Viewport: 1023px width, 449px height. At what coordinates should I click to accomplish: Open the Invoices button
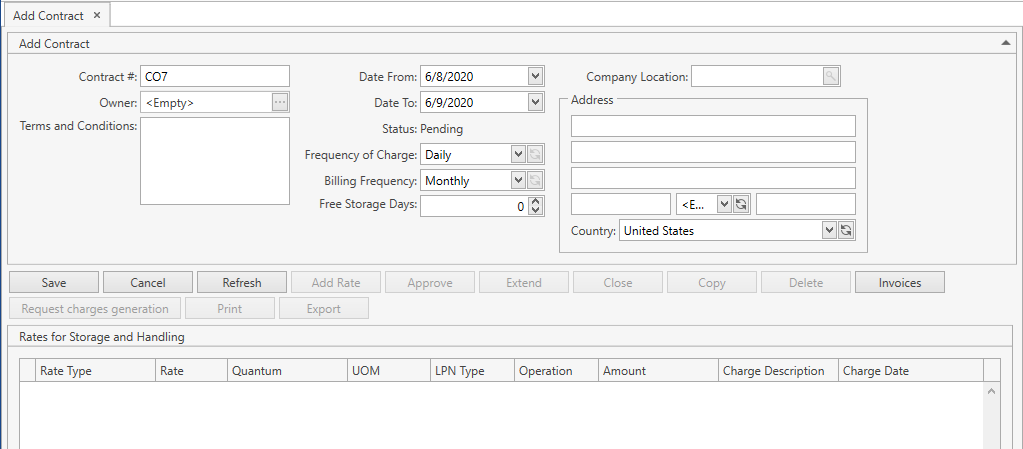(899, 283)
